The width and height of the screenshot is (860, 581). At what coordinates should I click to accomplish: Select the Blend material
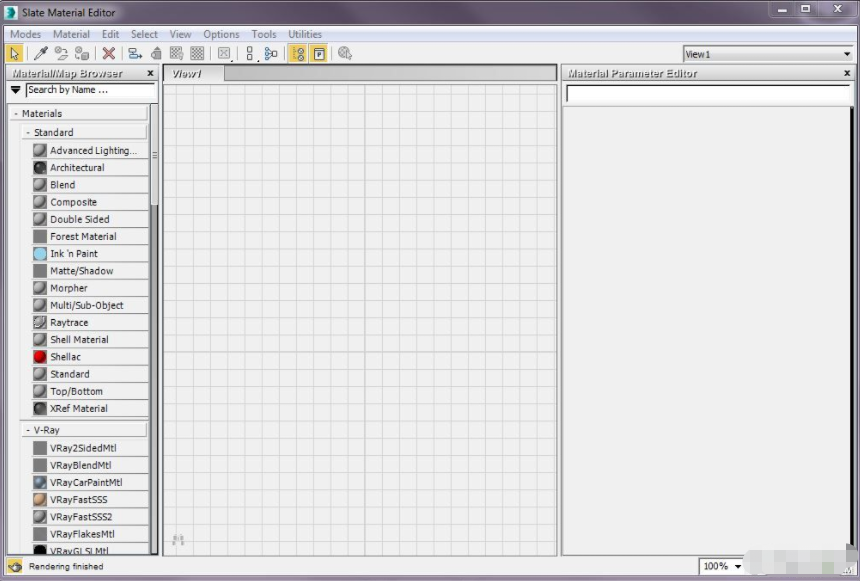coord(90,185)
